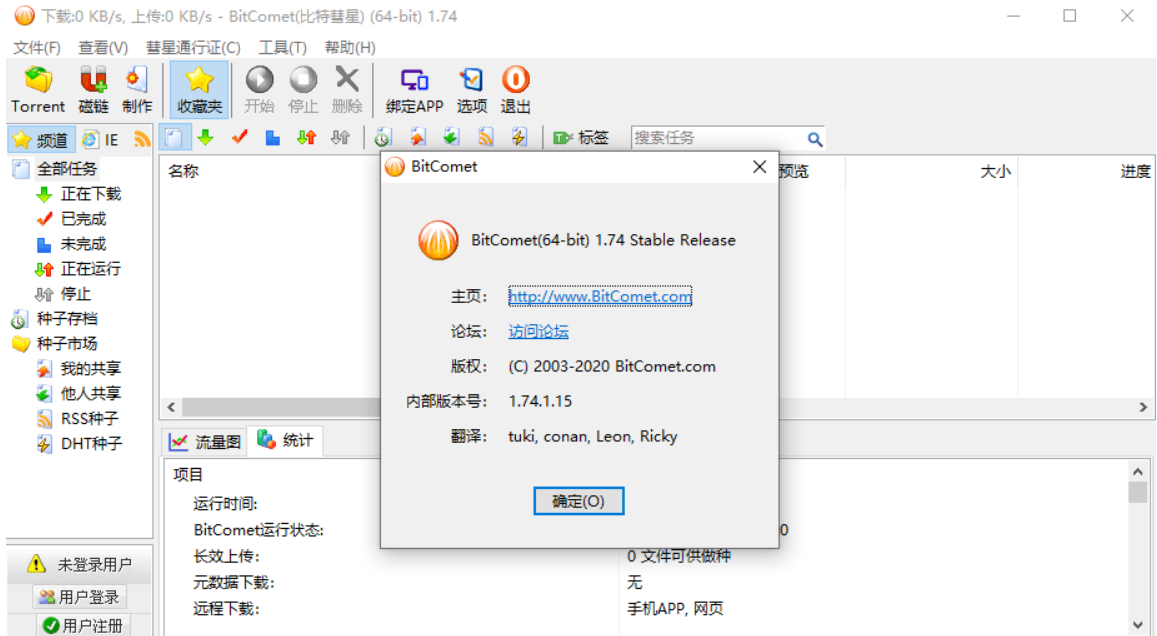
Task: Click the task list horizontal scrollbar right arrow
Action: coord(1143,407)
